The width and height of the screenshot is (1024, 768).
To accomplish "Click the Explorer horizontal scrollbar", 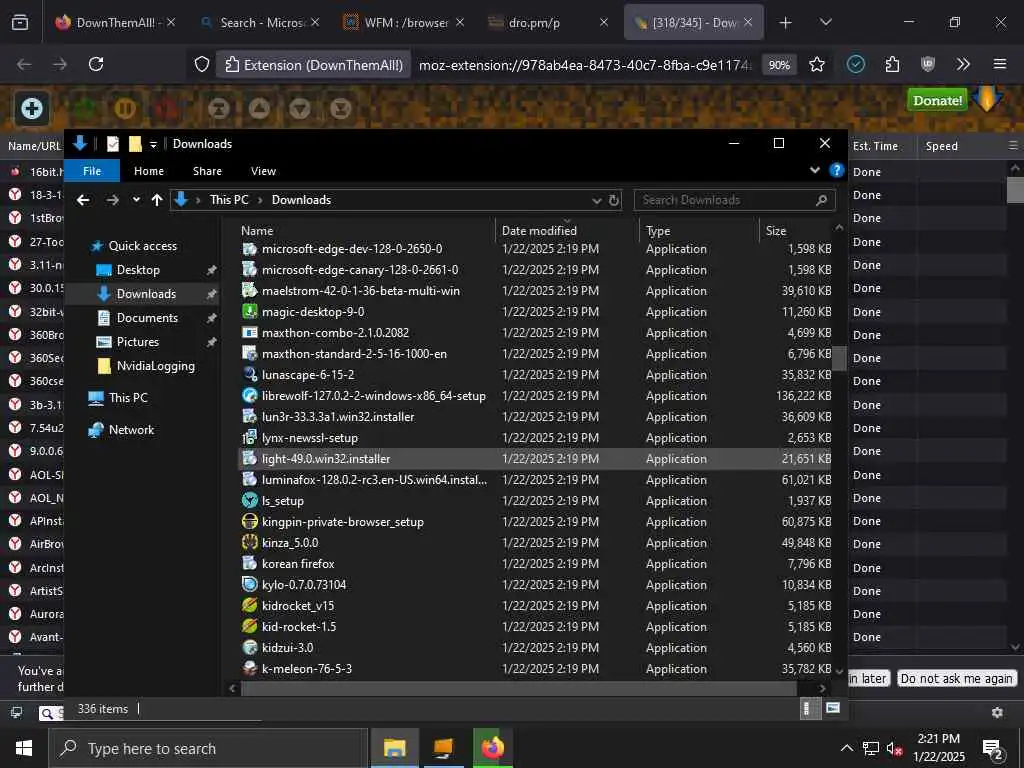I will click(519, 688).
